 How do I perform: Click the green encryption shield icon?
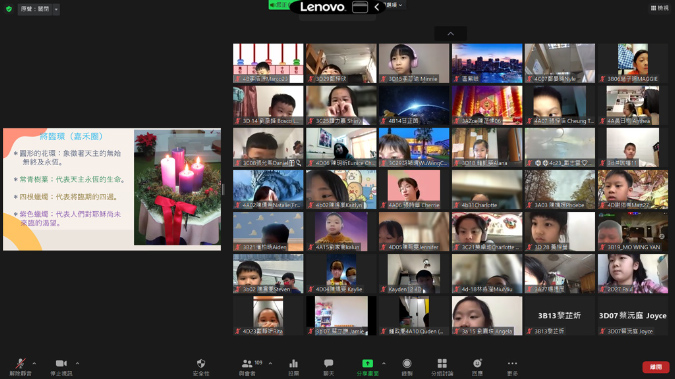[x=9, y=9]
